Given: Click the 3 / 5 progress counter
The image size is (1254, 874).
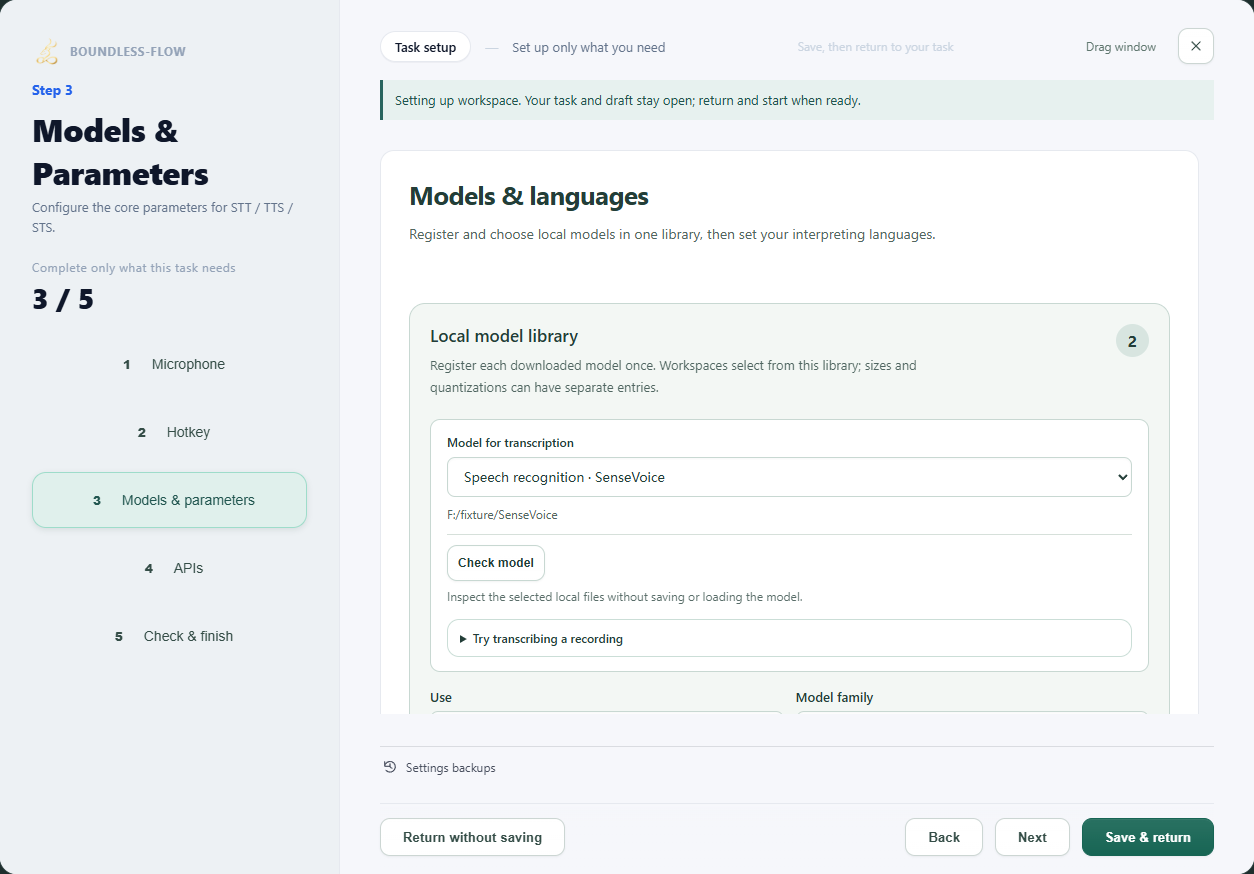Looking at the screenshot, I should (63, 299).
